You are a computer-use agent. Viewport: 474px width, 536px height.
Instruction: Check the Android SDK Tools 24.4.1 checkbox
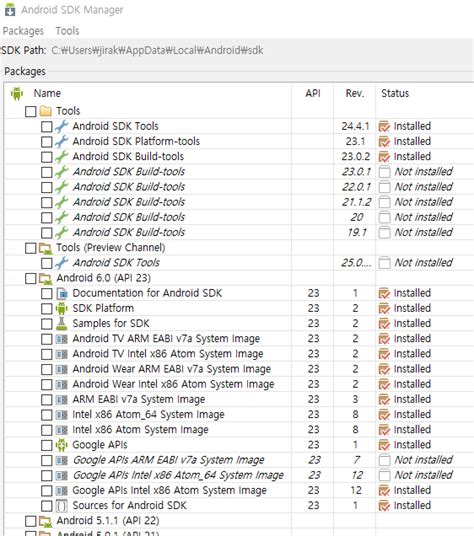46,126
